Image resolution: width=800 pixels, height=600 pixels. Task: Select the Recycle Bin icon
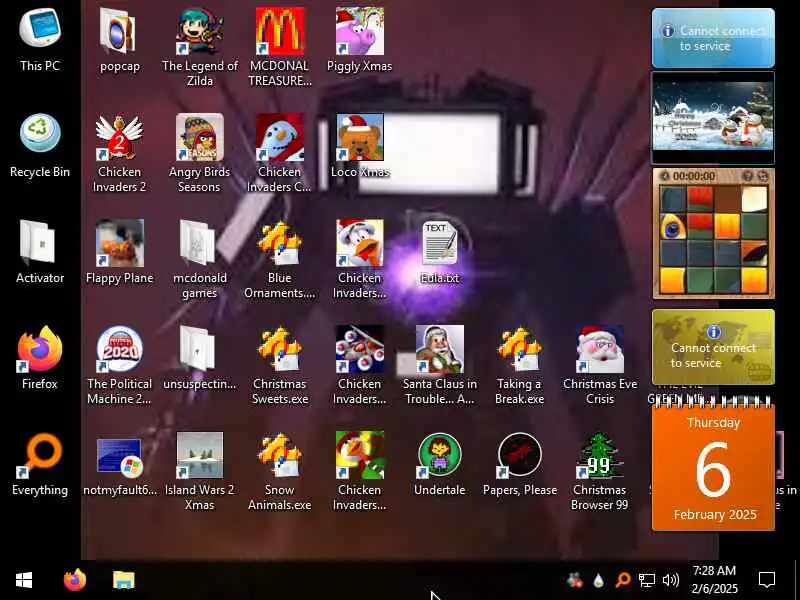tap(40, 145)
